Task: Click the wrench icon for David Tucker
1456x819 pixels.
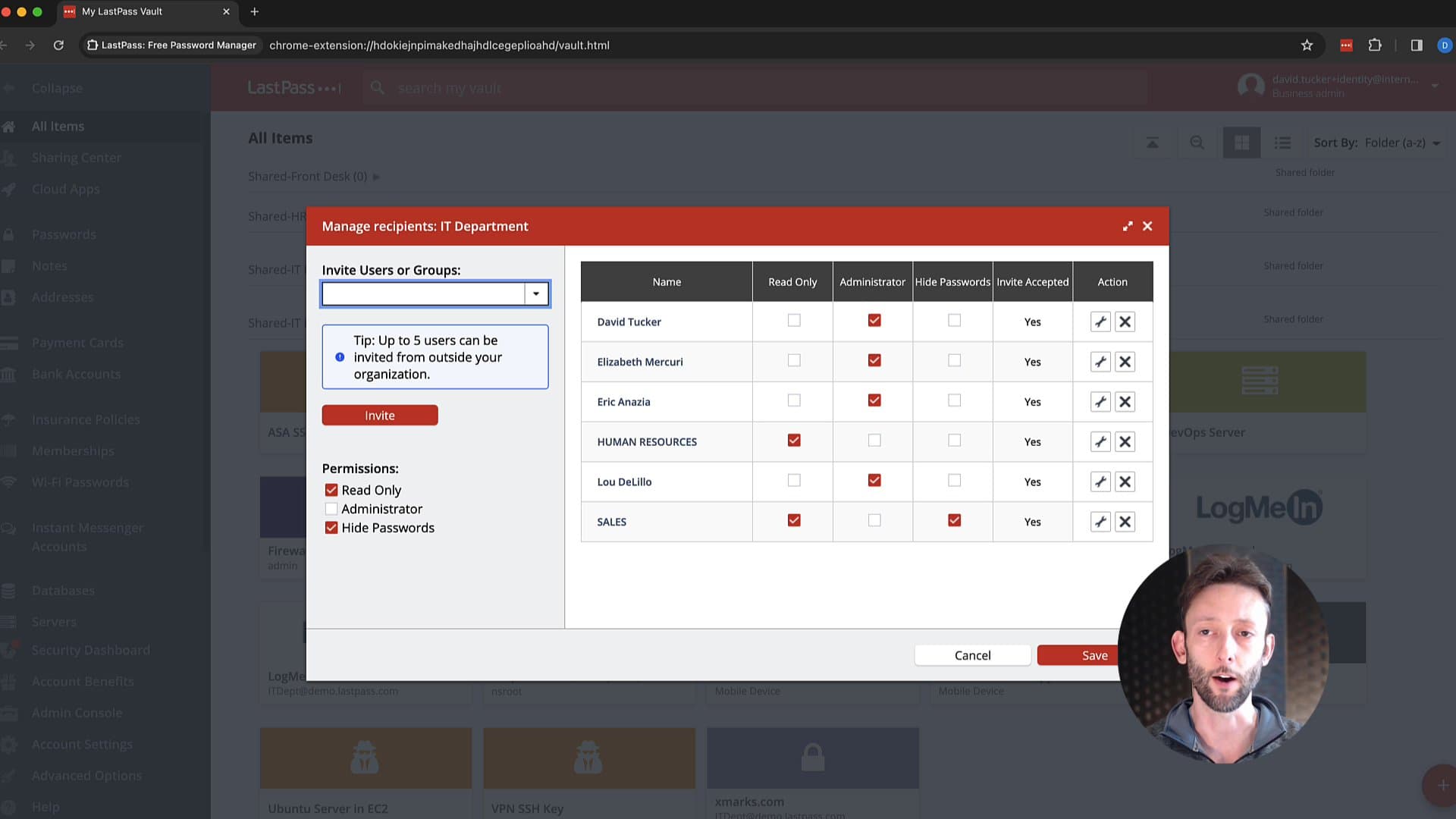Action: coord(1100,322)
